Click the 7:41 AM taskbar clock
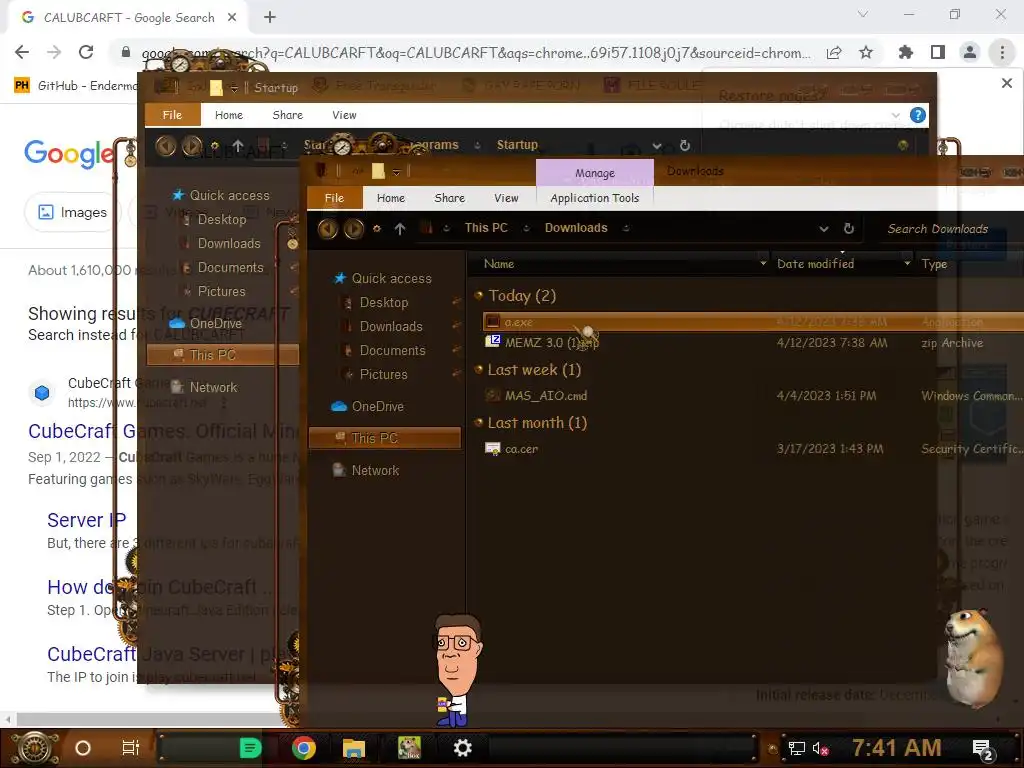Screen dimensions: 1024x768 click(897, 748)
